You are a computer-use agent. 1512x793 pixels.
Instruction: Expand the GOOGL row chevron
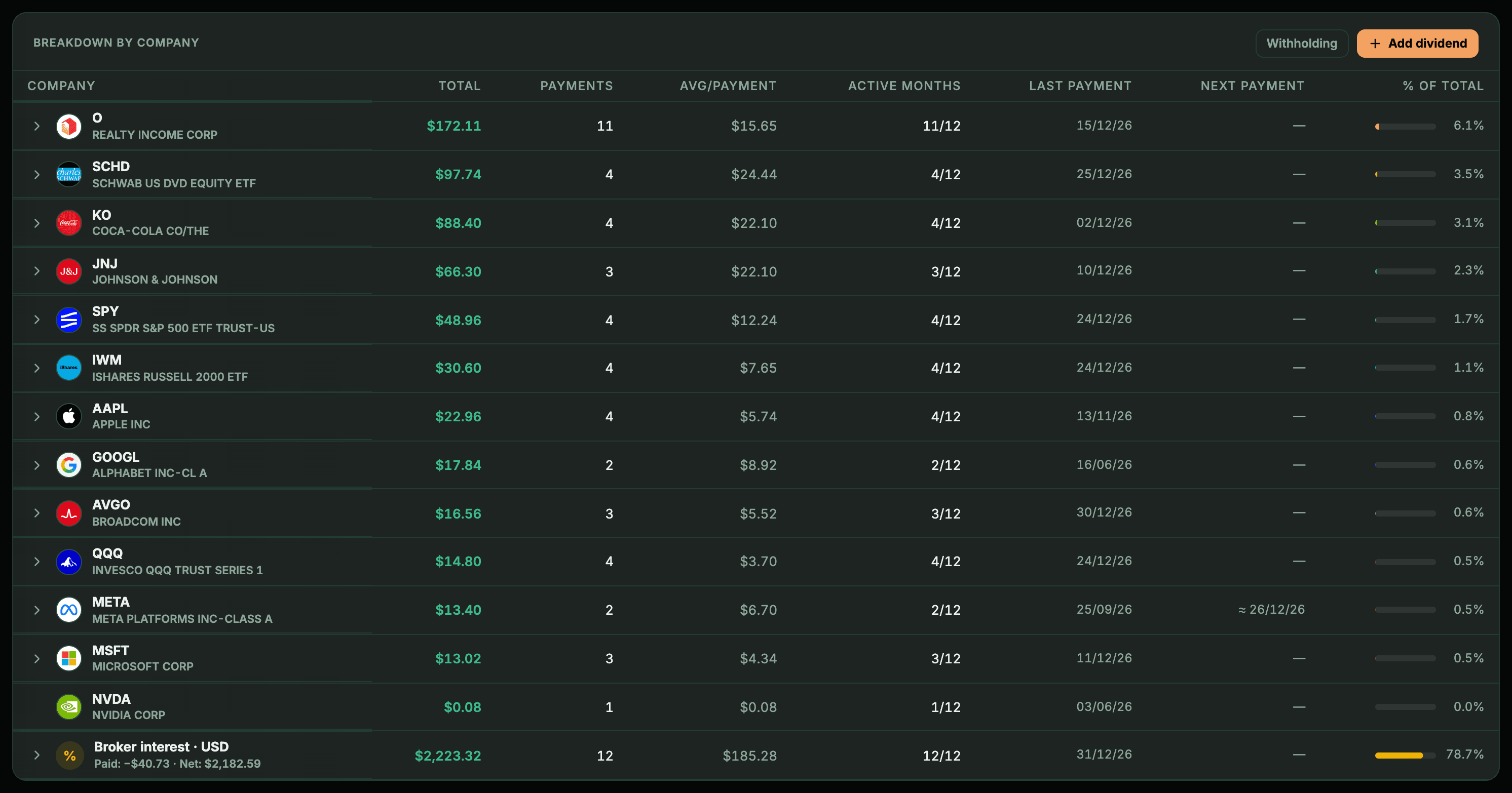37,465
